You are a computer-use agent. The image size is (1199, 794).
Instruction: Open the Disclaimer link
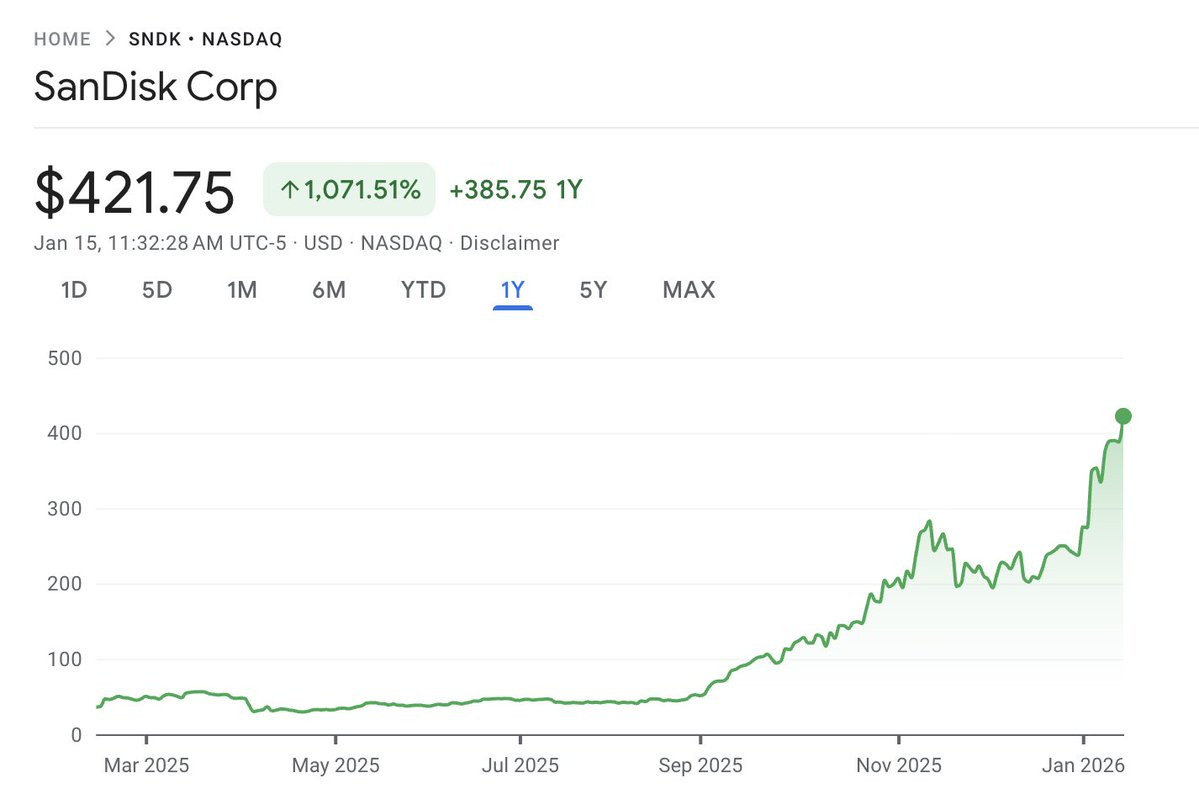coord(509,243)
